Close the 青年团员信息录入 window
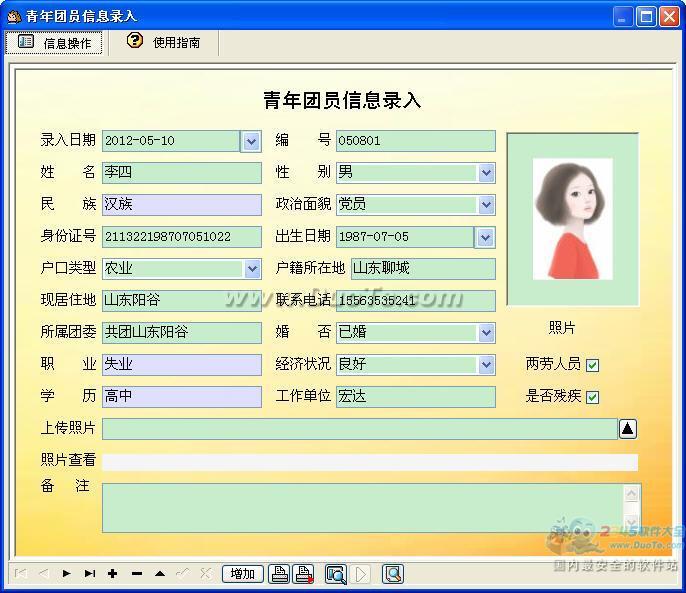The width and height of the screenshot is (686, 593). click(x=669, y=17)
